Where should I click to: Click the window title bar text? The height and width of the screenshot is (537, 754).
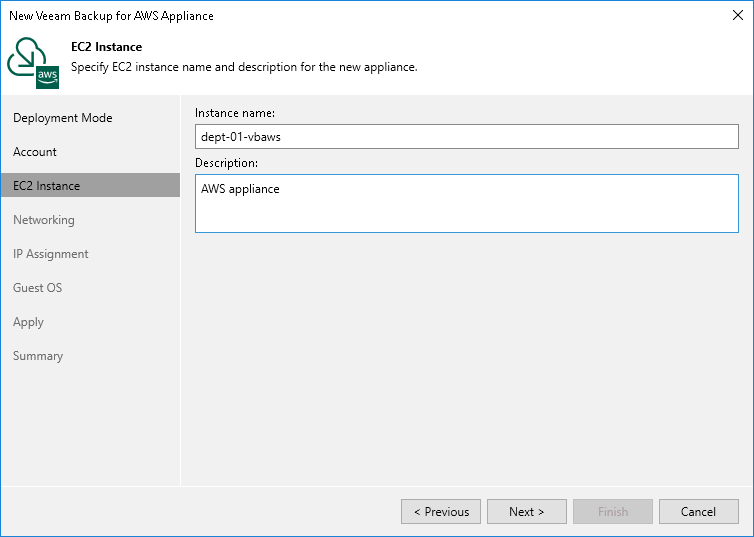111,16
